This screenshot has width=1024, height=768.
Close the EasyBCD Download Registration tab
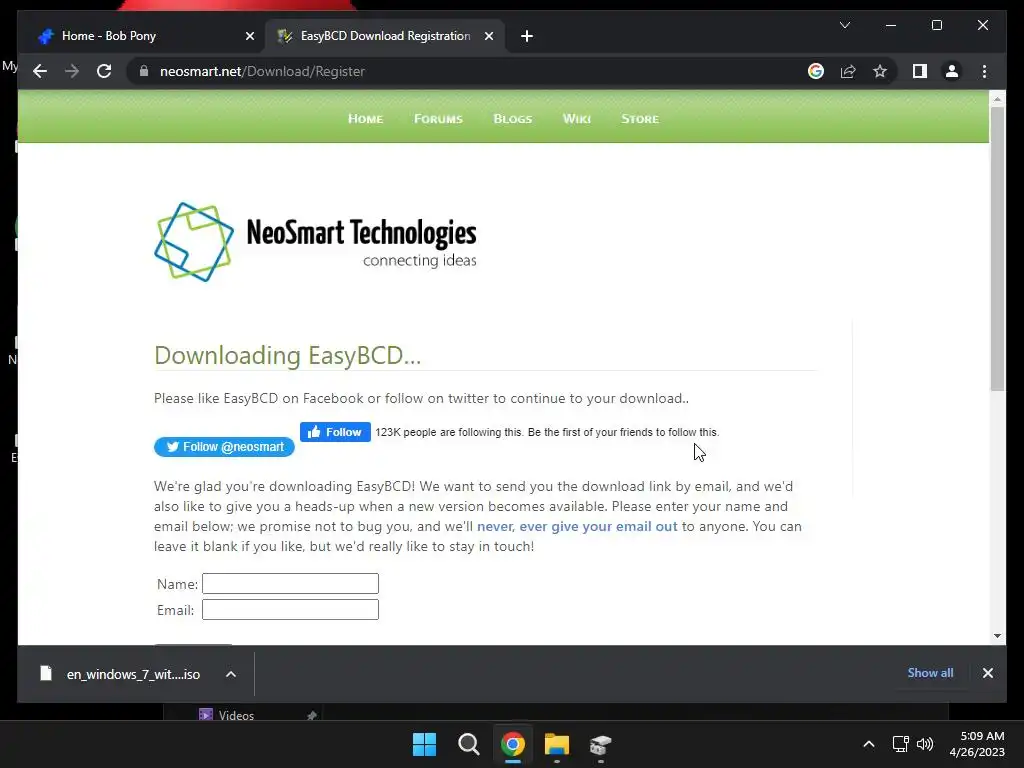click(x=488, y=36)
